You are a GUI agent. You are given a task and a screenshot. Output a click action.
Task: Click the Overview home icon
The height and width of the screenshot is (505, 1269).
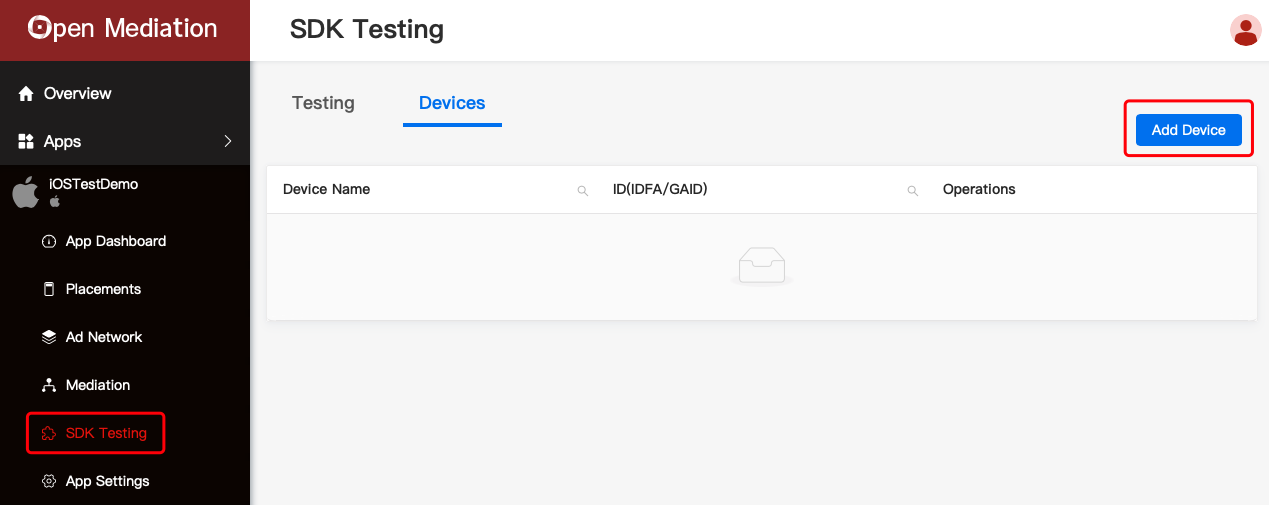click(26, 93)
